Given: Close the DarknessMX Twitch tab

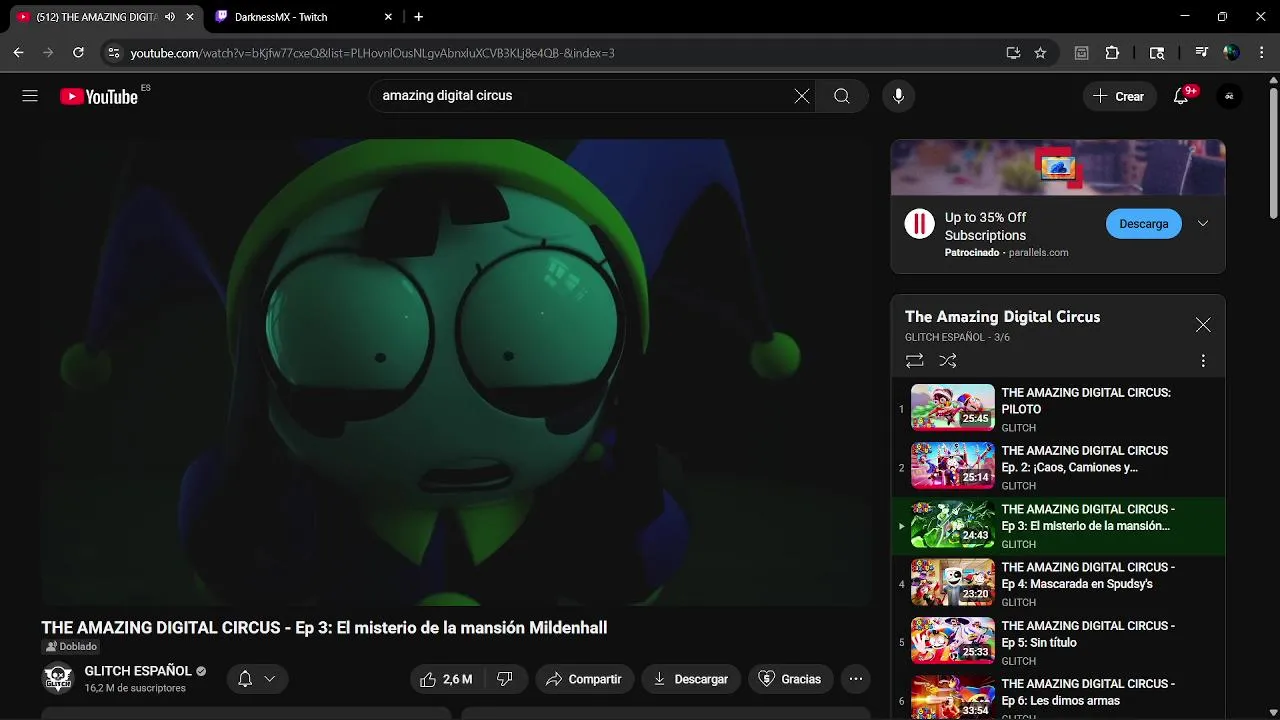Looking at the screenshot, I should pyautogui.click(x=388, y=17).
